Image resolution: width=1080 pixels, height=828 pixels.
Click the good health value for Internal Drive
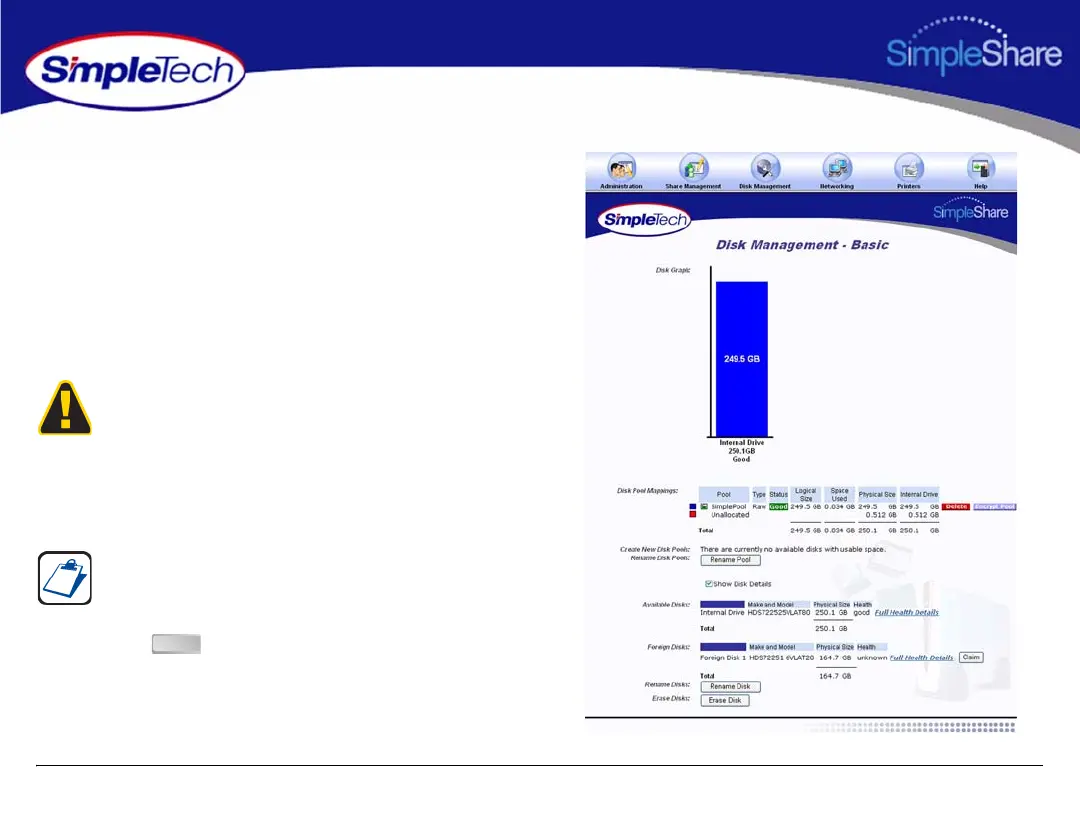click(x=862, y=612)
